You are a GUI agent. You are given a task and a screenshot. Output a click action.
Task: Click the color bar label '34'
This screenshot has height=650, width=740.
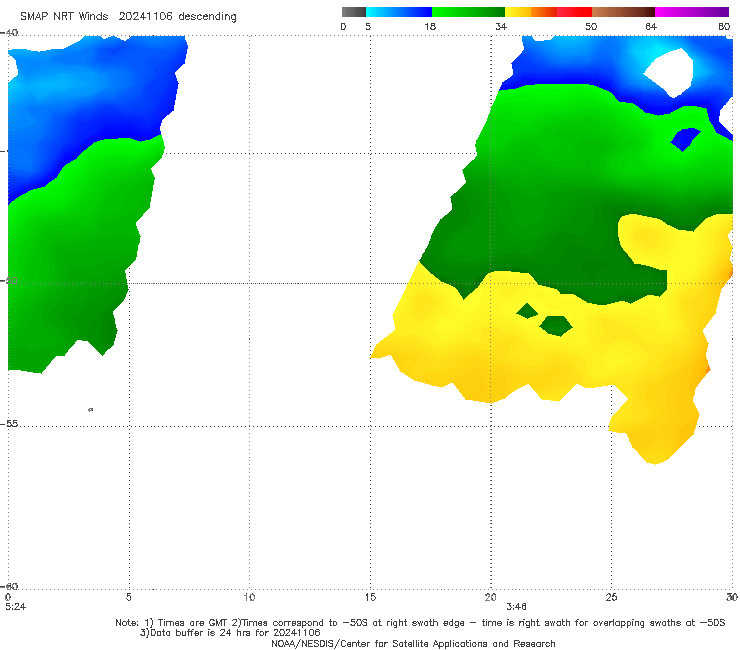tap(501, 27)
